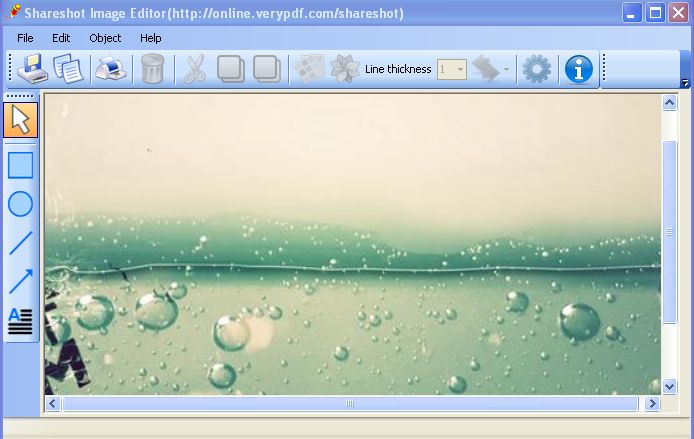Click the first overlapping squares toolbar icon
This screenshot has height=439, width=694.
pyautogui.click(x=231, y=69)
